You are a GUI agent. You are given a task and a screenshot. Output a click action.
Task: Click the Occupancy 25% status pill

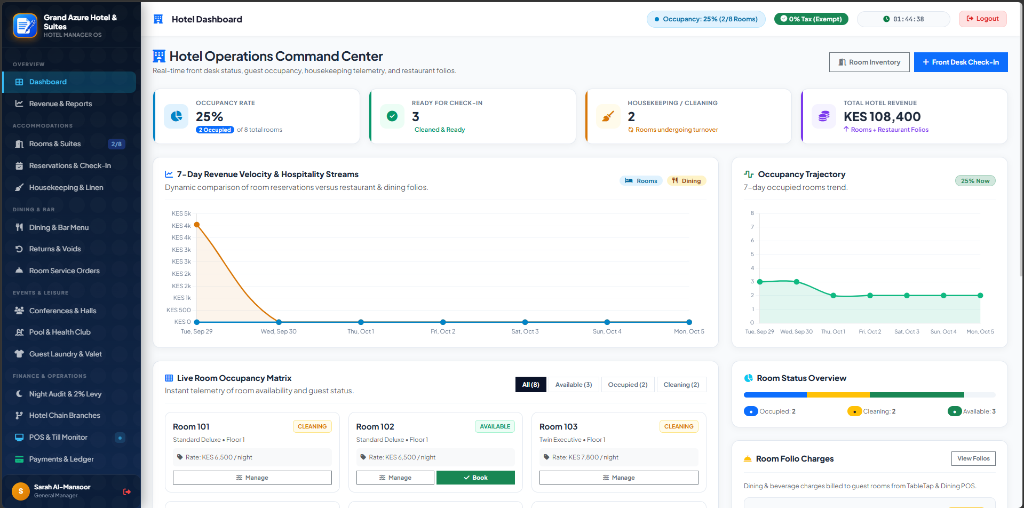click(x=706, y=19)
